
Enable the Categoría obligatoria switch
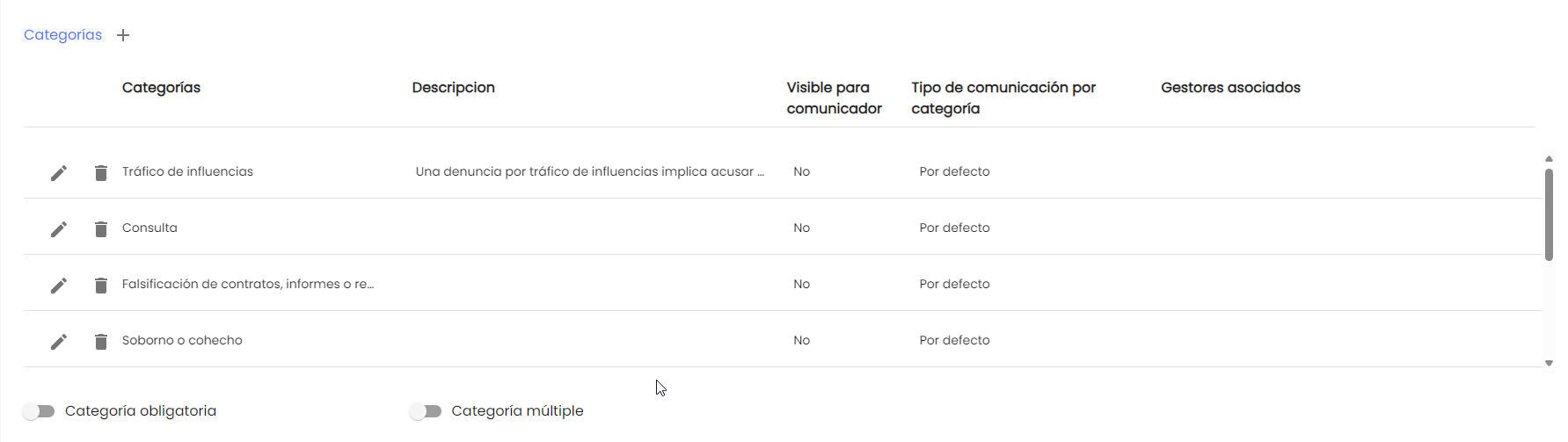pos(40,411)
